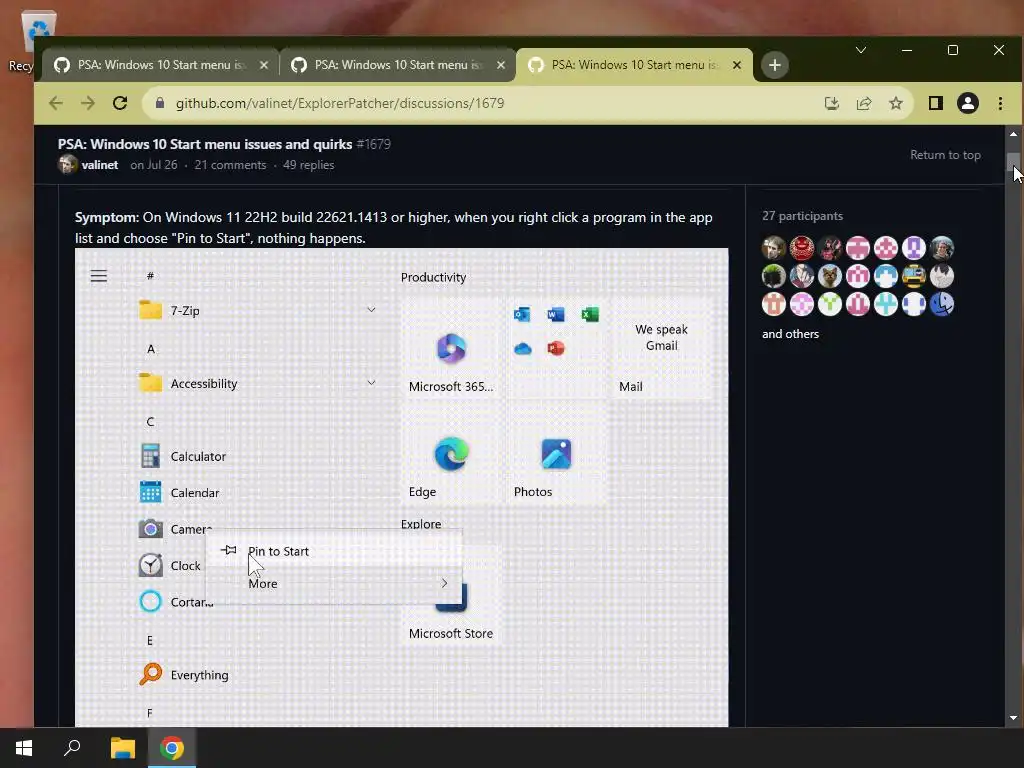Click the Productivity group heading
Viewport: 1024px width, 768px height.
pyautogui.click(x=434, y=277)
